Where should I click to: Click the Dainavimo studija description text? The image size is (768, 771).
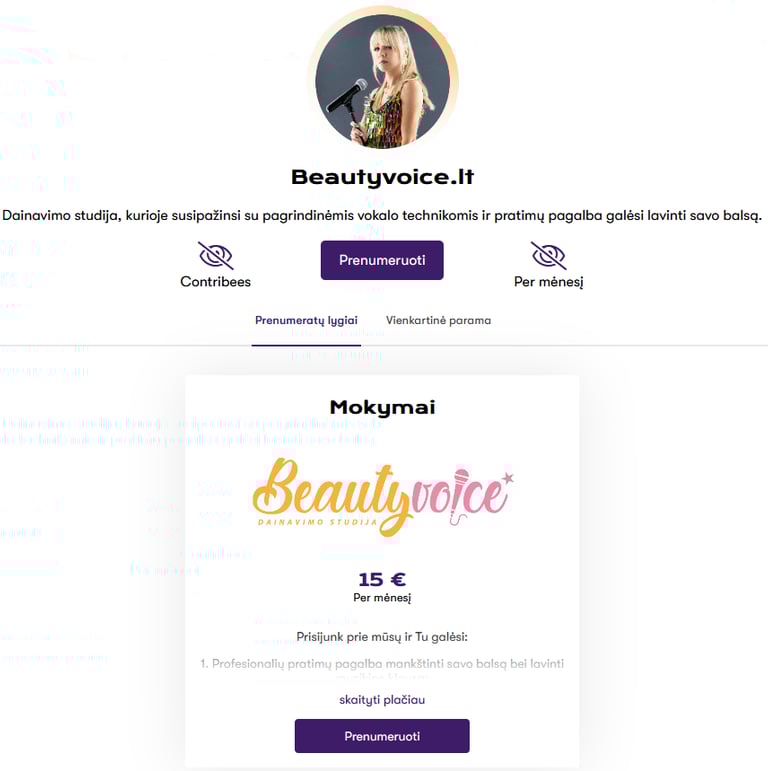pos(382,215)
